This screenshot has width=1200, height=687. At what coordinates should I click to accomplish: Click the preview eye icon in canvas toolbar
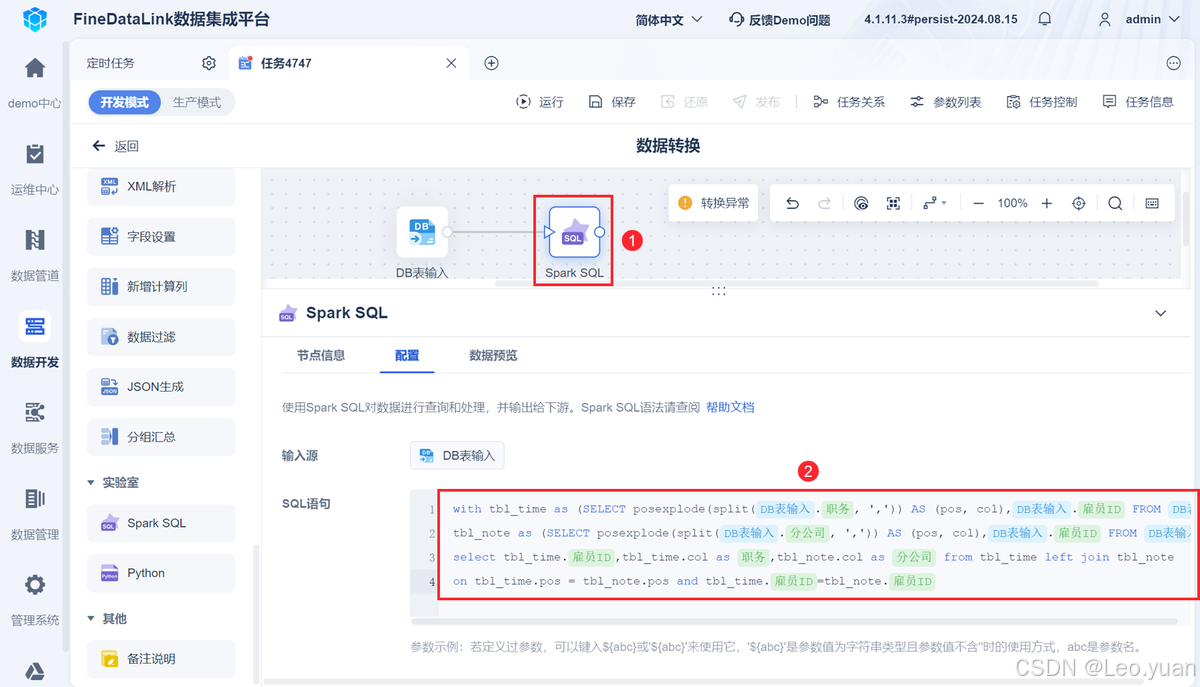click(862, 203)
